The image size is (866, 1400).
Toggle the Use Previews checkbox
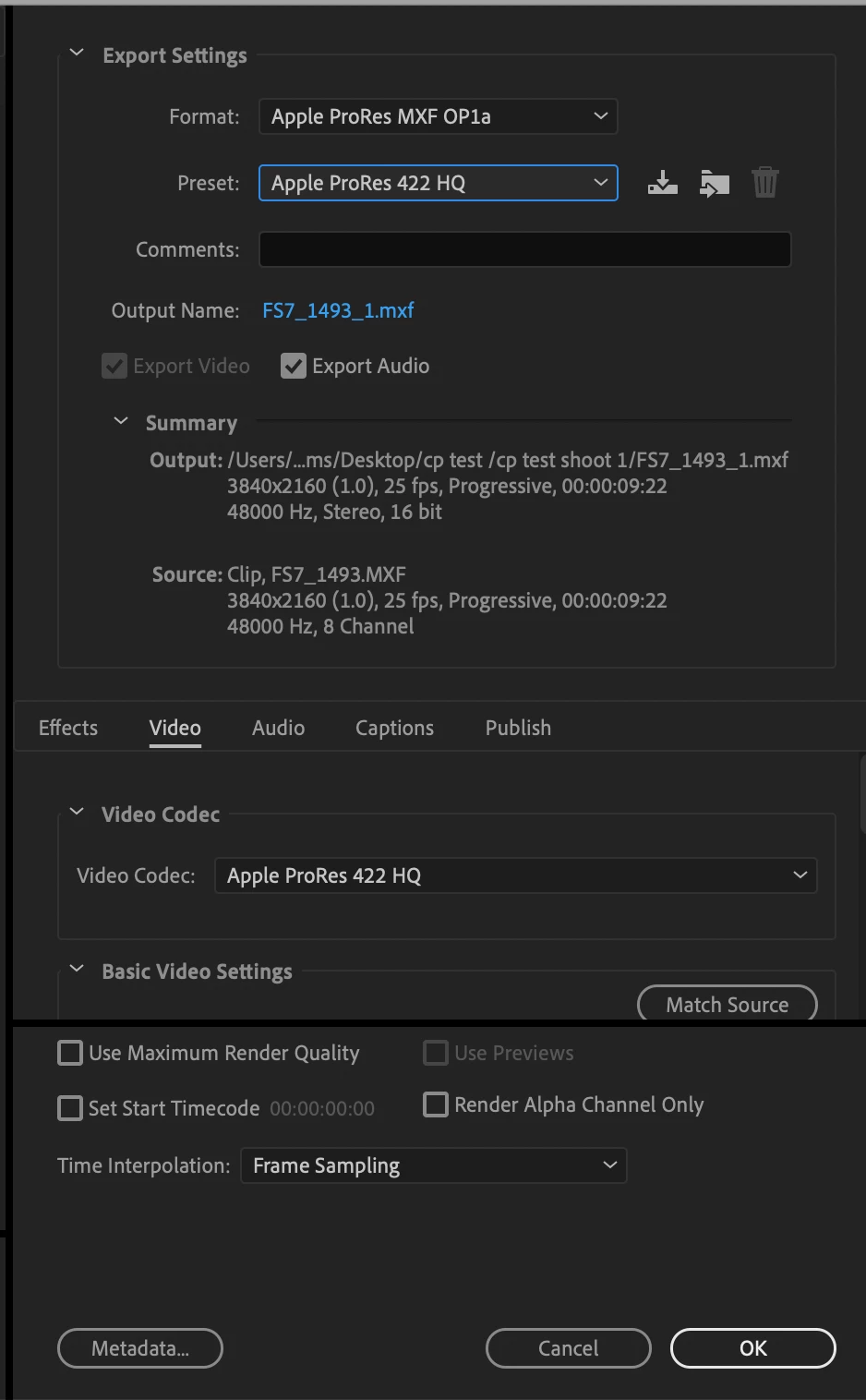click(x=436, y=1053)
